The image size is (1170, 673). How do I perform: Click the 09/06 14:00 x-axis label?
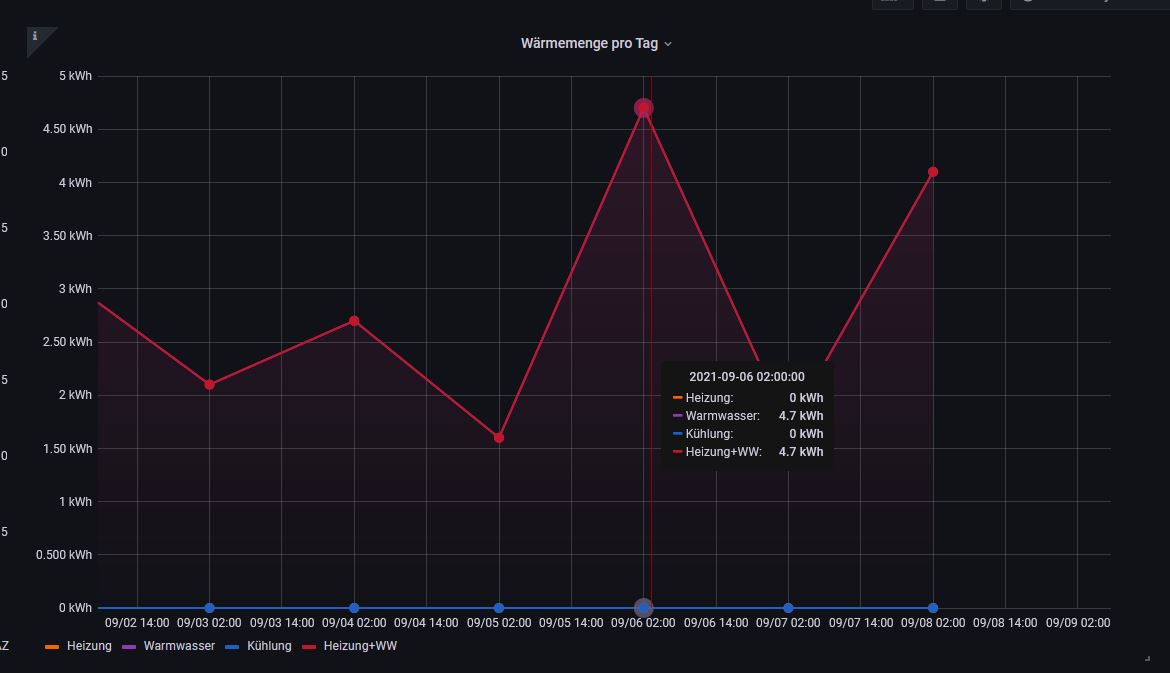click(x=716, y=623)
